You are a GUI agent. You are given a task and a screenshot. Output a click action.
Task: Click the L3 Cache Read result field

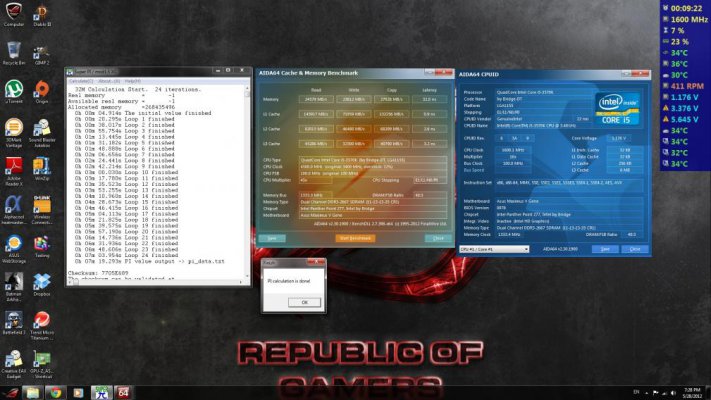[316, 144]
